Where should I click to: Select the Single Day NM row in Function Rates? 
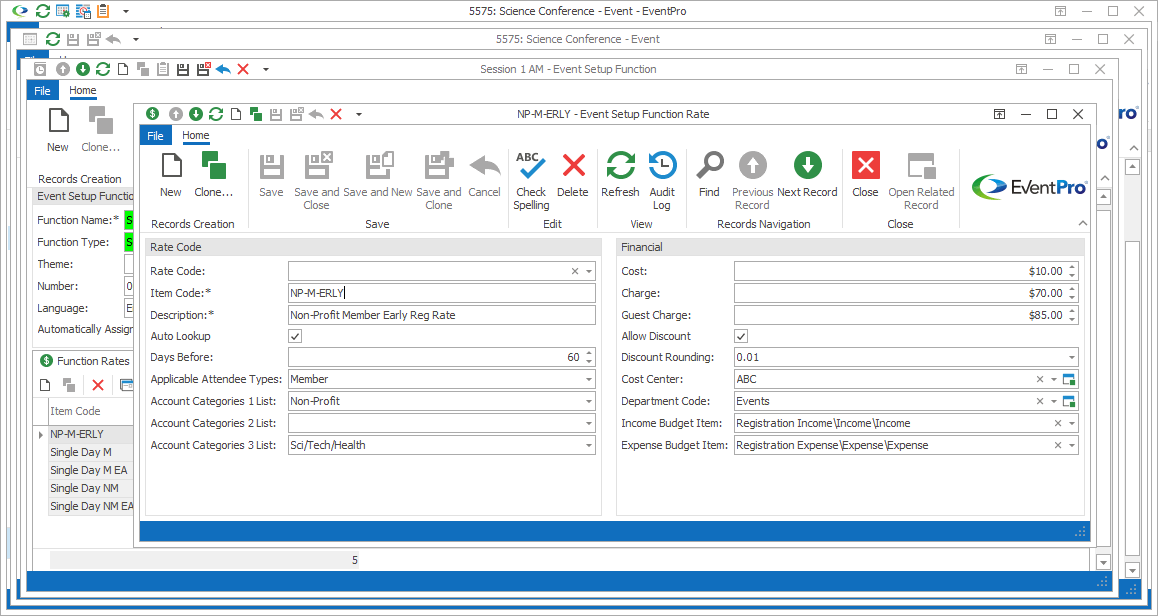point(91,488)
